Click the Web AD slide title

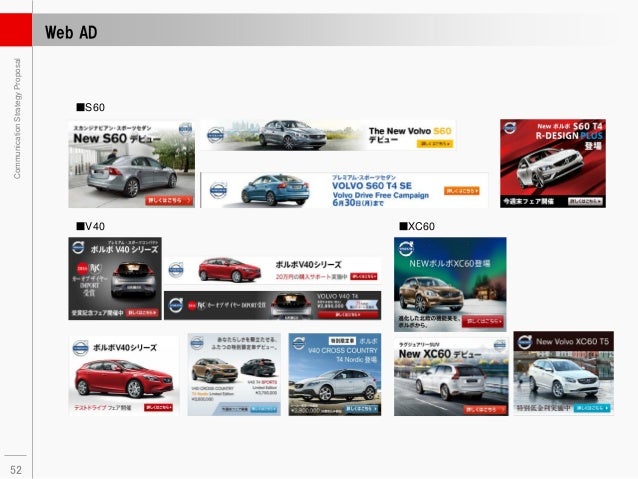71,33
